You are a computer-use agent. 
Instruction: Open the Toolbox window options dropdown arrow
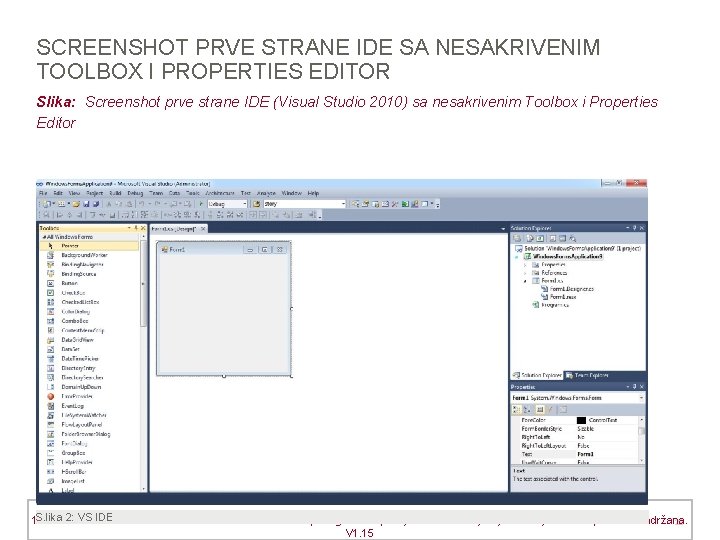coord(129,228)
